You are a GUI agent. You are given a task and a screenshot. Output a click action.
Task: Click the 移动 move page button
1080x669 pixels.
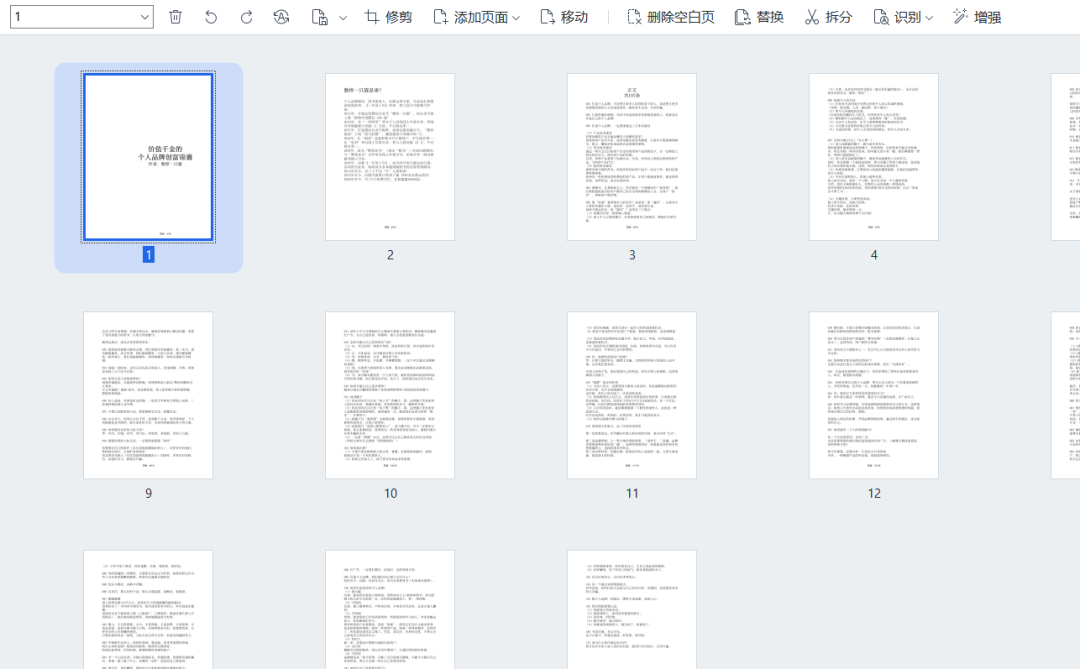(x=564, y=17)
